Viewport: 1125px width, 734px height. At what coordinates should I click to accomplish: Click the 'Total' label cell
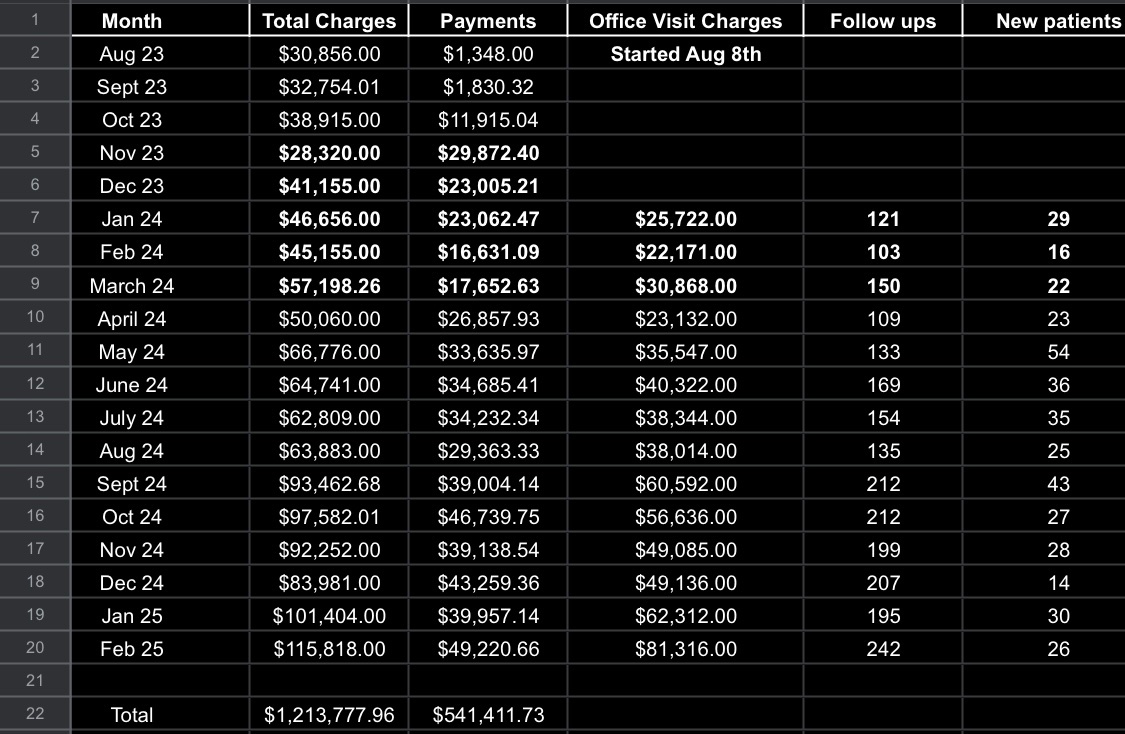[132, 715]
